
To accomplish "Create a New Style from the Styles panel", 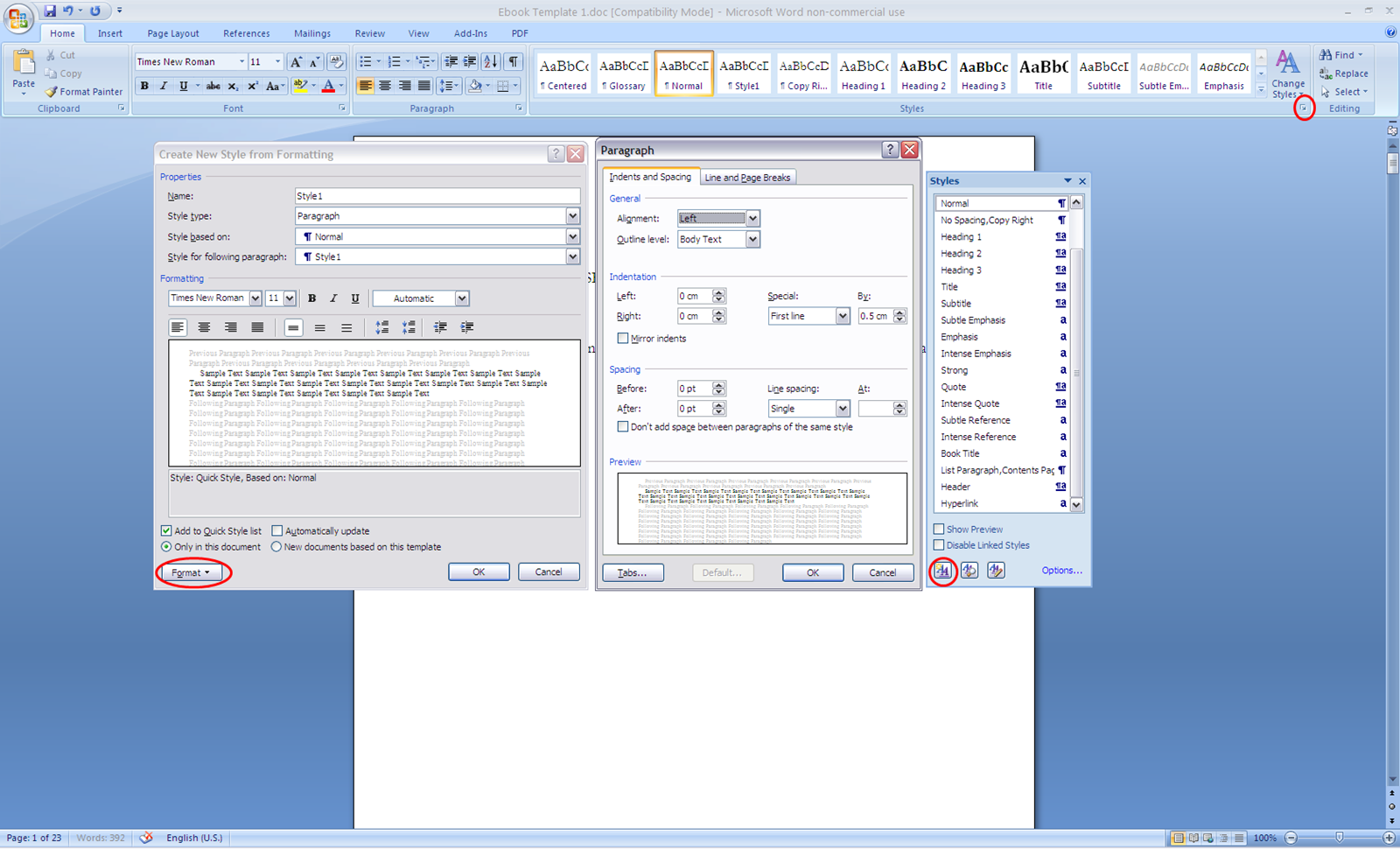I will point(942,570).
